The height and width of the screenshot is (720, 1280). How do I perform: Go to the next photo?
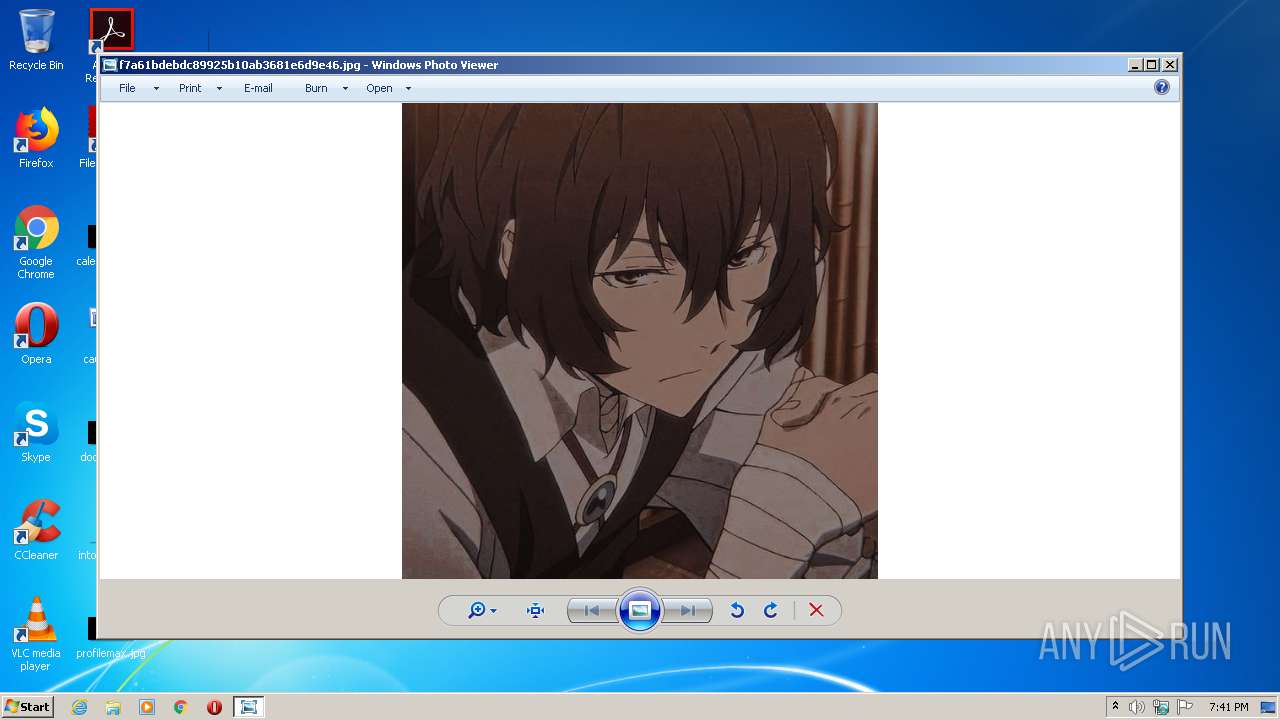(688, 610)
